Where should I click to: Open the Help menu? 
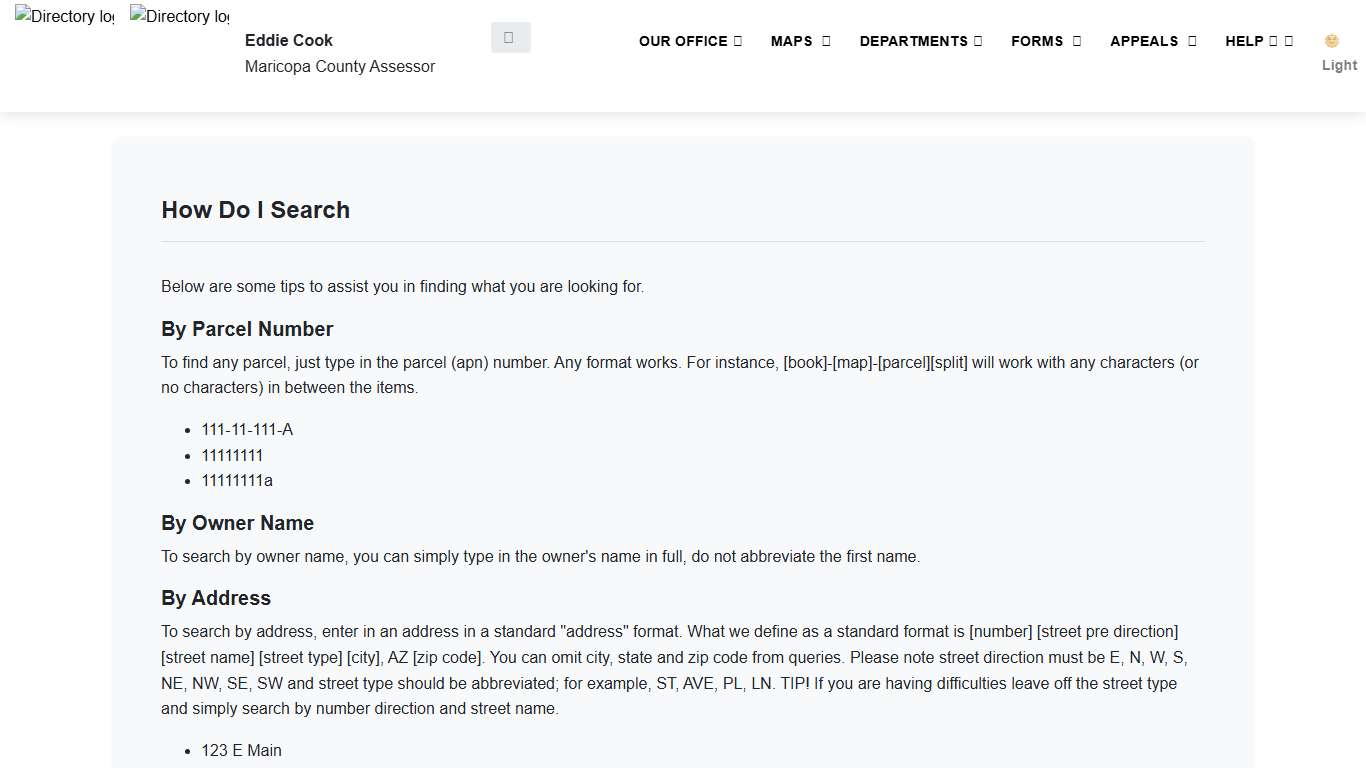[x=1244, y=41]
